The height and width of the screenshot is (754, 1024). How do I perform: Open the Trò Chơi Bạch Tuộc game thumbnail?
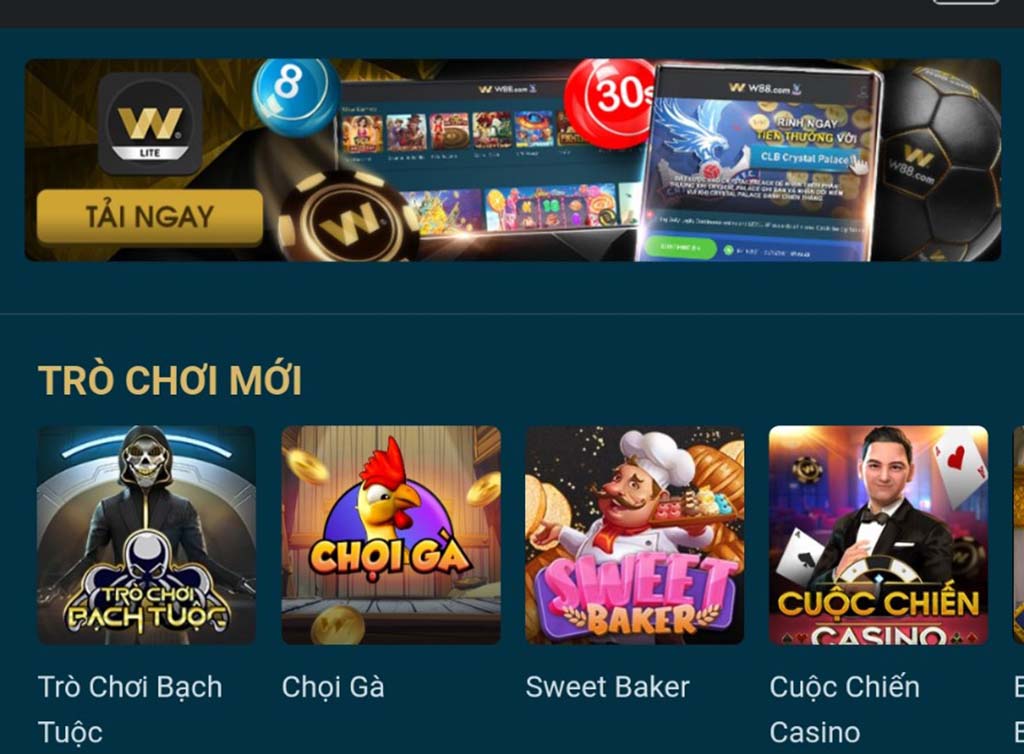click(146, 535)
